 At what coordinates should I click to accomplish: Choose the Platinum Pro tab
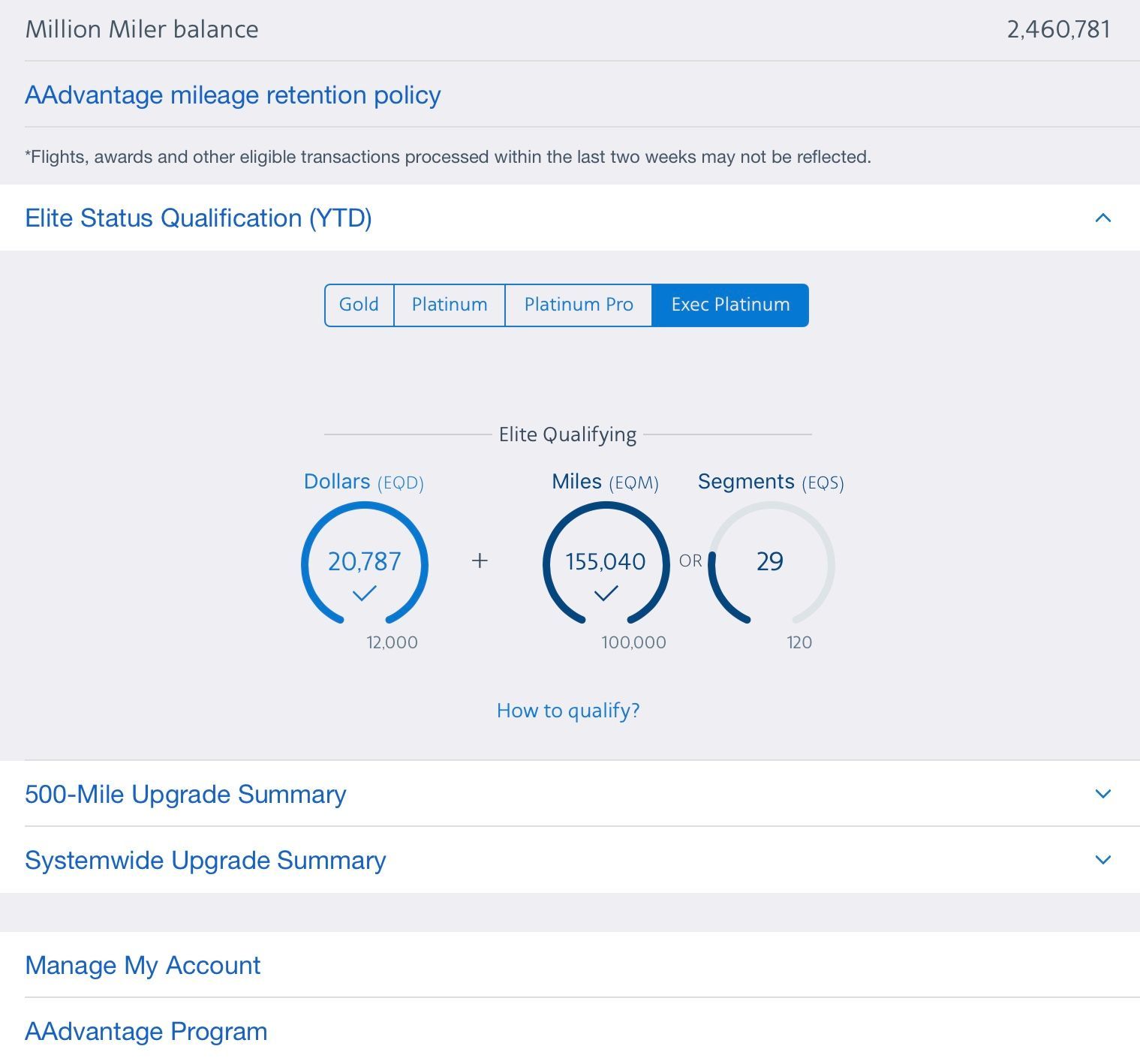pos(578,305)
